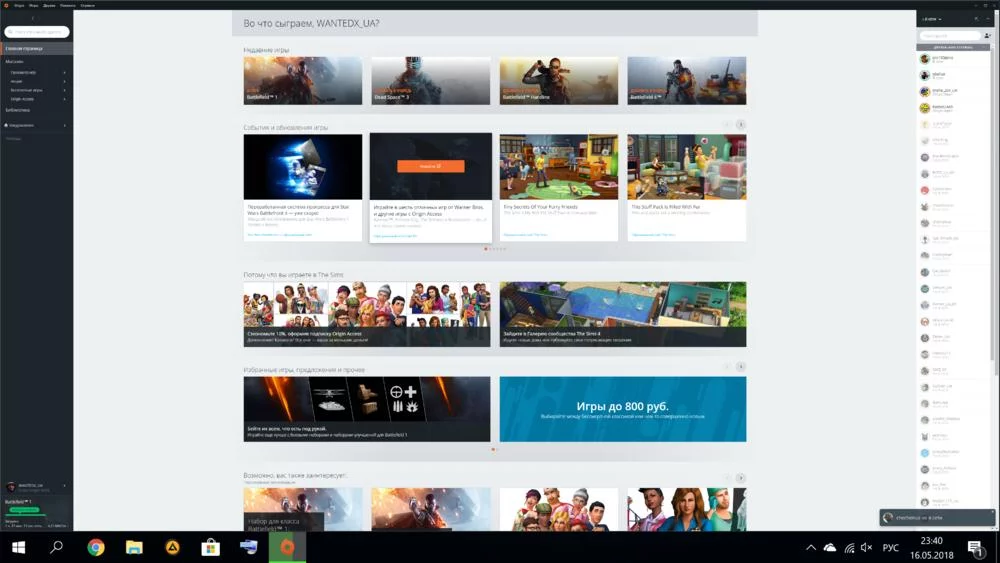This screenshot has width=1000, height=563.
Task: Open This Stuff Pack Is Filled With Fur card
Action: pyautogui.click(x=687, y=187)
